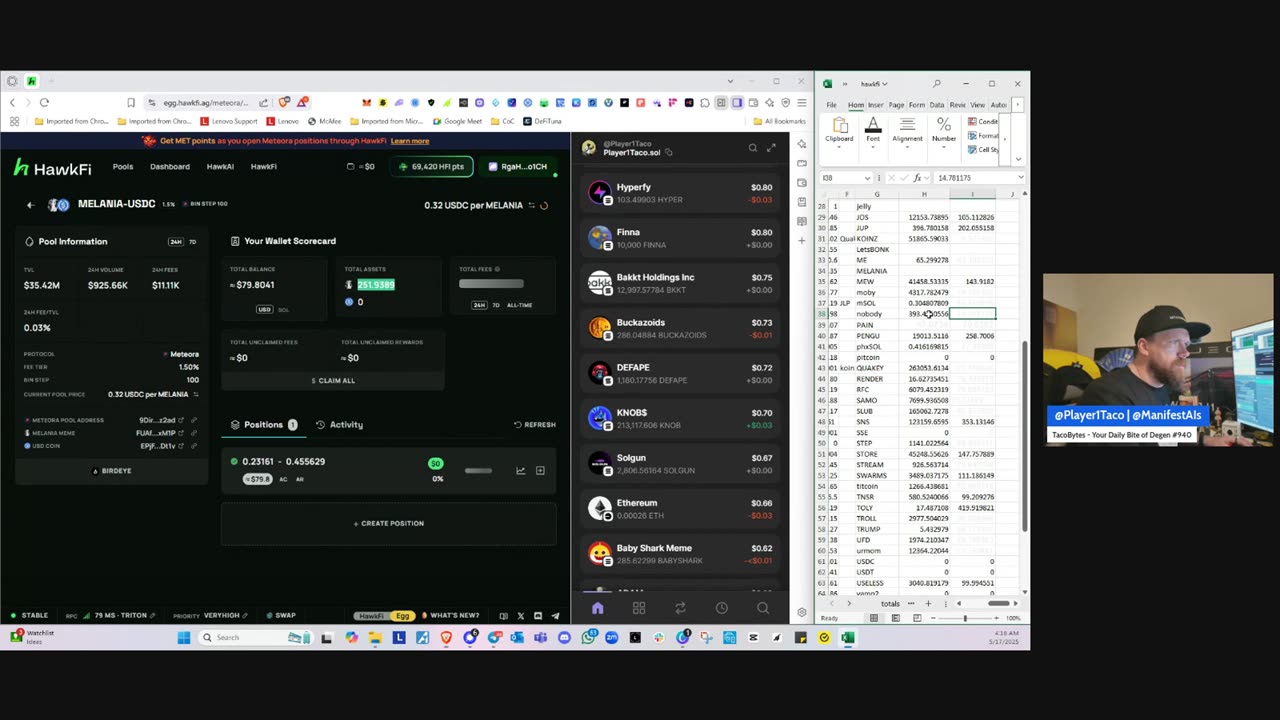The height and width of the screenshot is (720, 1280).
Task: Open the wallet activity clock icon
Action: point(721,608)
